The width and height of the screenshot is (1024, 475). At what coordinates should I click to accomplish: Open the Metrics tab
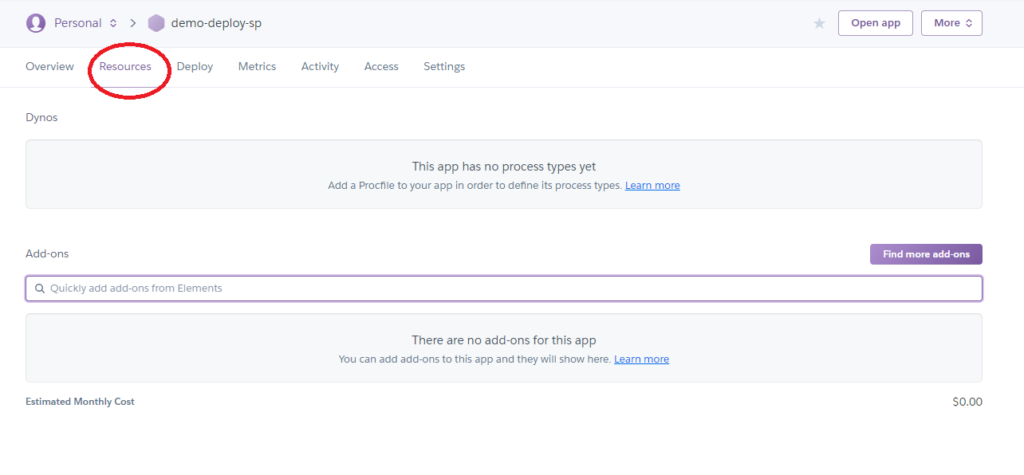point(257,66)
